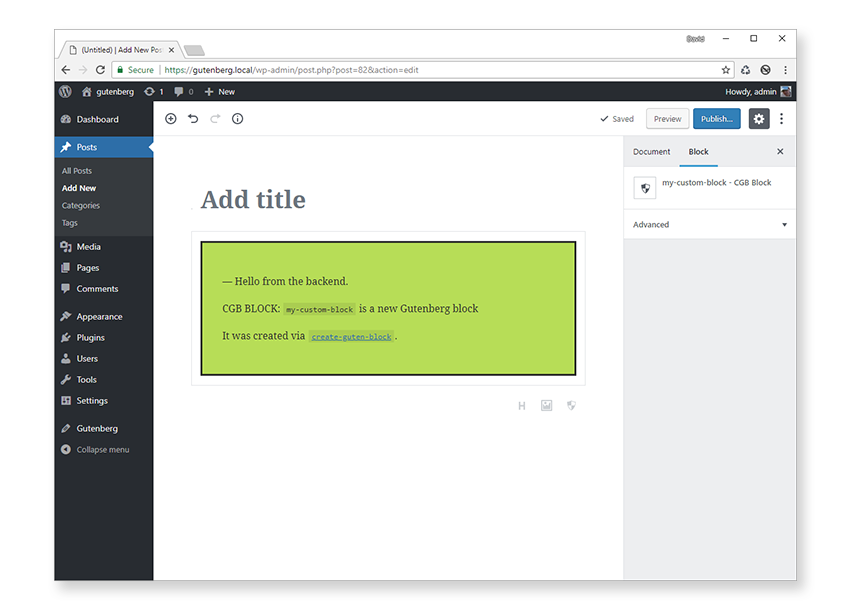Open Settings in the admin sidebar menu
Image resolution: width=850 pixels, height=616 pixels.
click(x=104, y=401)
